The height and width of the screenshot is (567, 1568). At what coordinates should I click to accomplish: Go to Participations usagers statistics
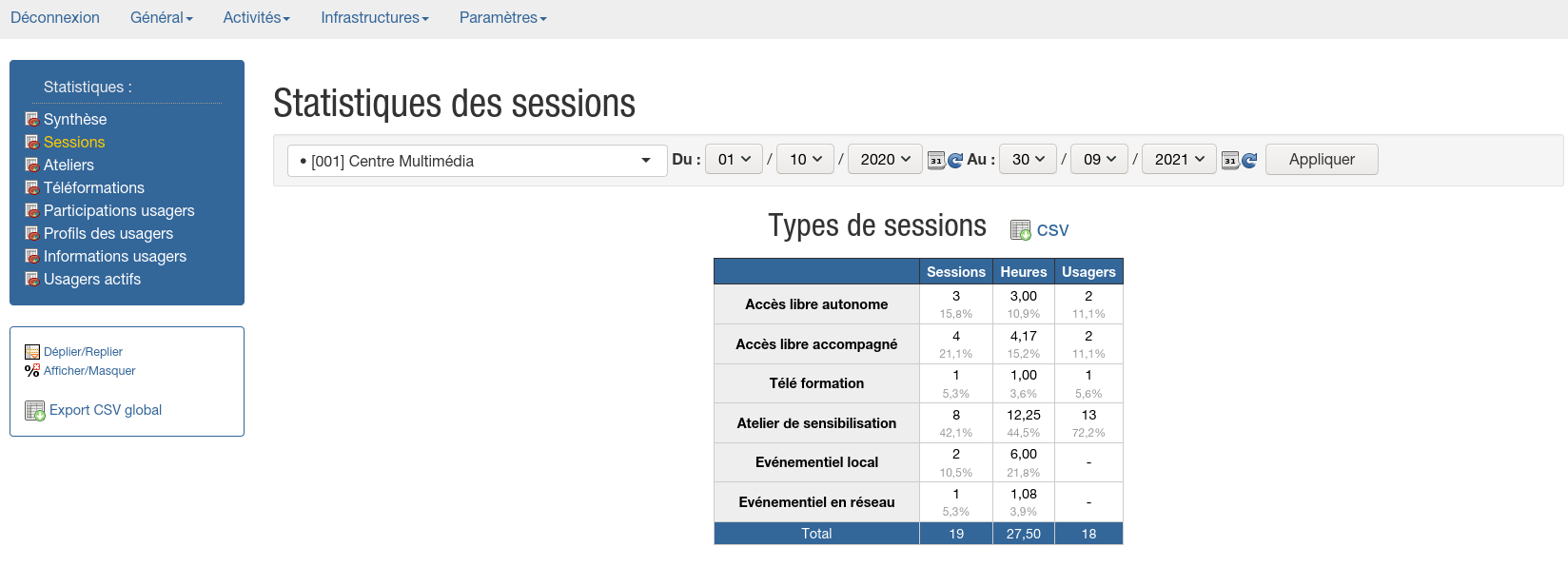pos(119,211)
